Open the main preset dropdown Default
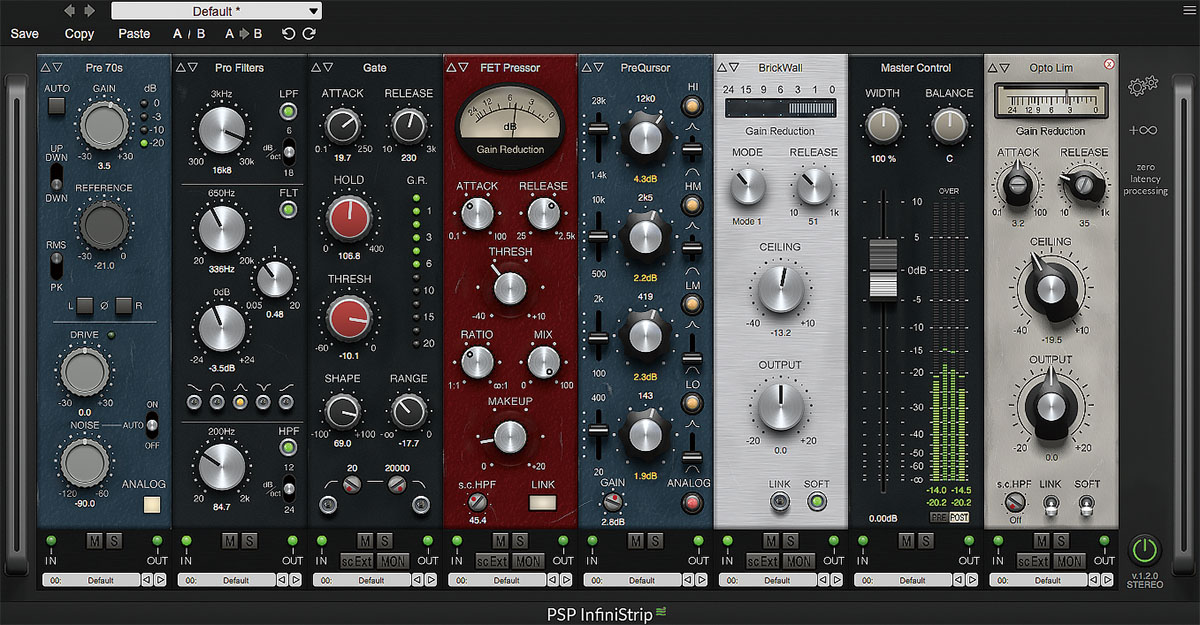 coord(216,11)
